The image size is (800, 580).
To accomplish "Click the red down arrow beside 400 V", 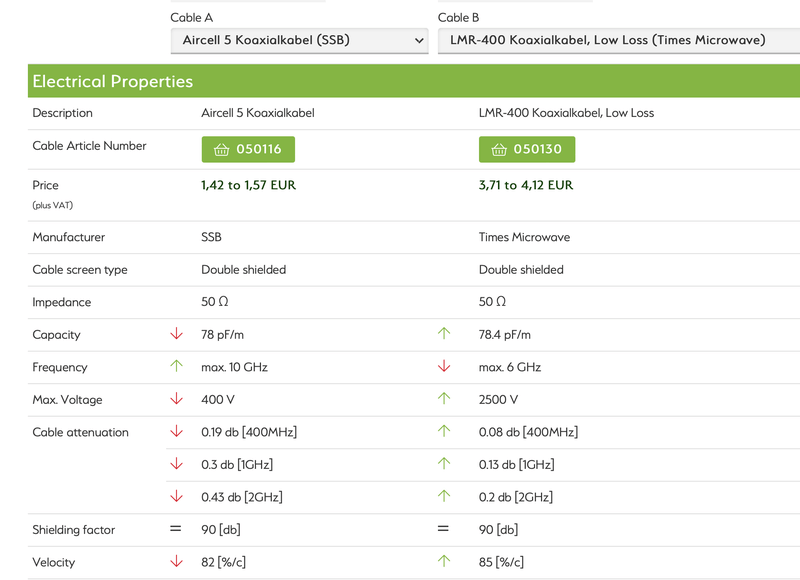I will coord(177,400).
